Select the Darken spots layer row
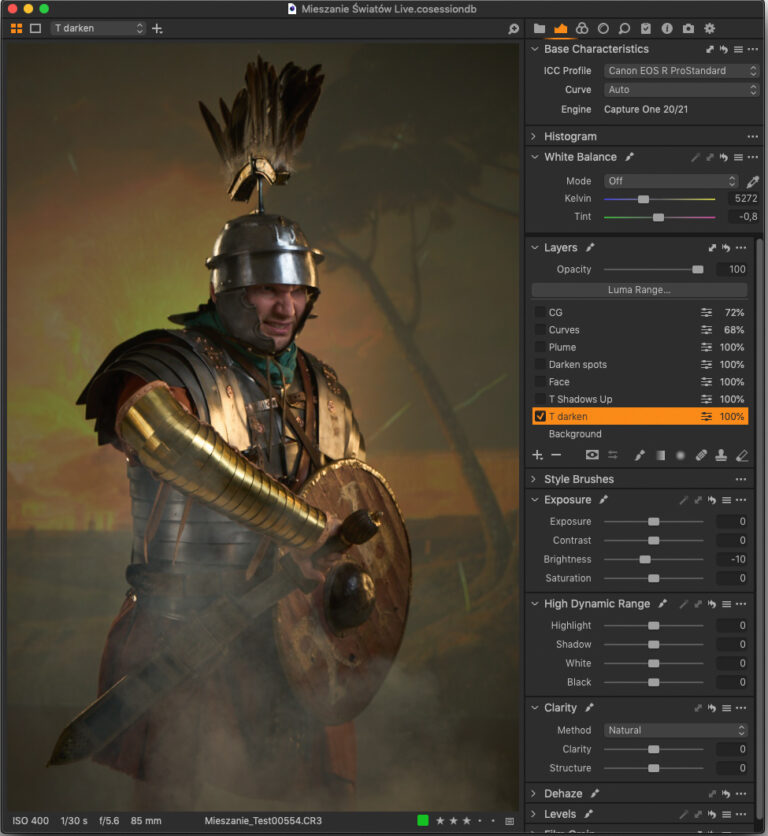 click(640, 364)
